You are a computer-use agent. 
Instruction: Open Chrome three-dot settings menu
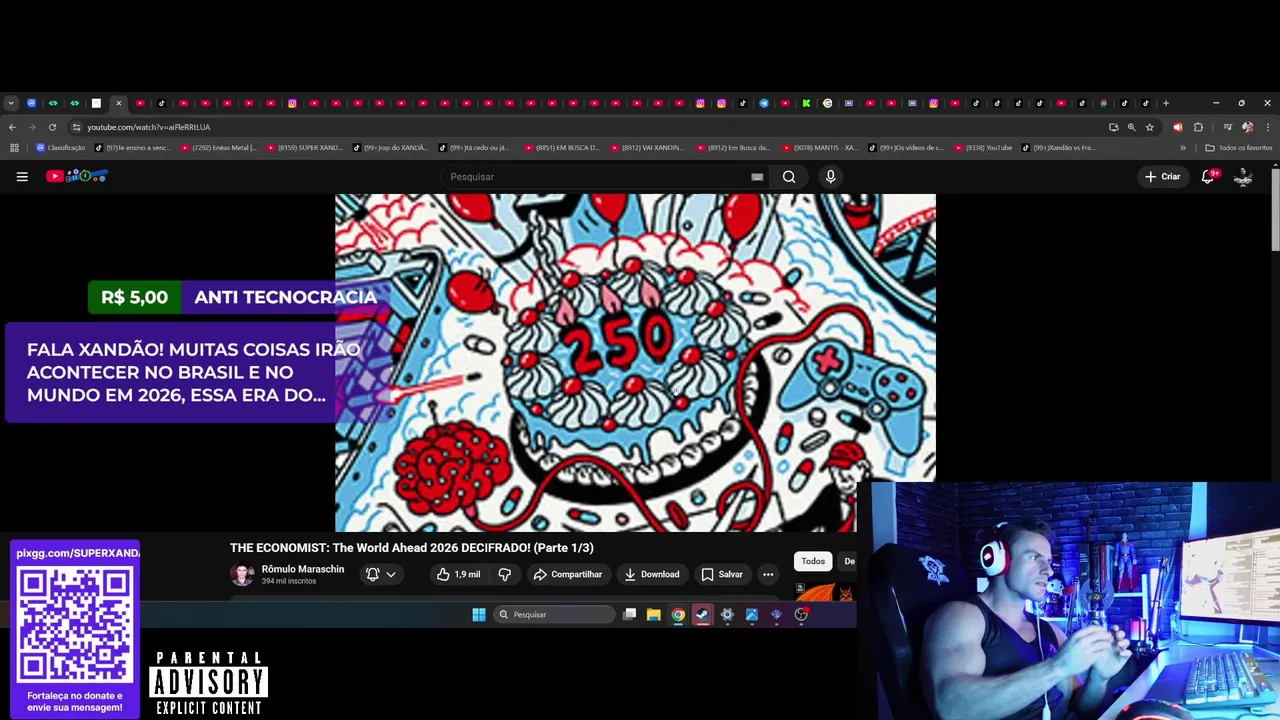(1268, 127)
